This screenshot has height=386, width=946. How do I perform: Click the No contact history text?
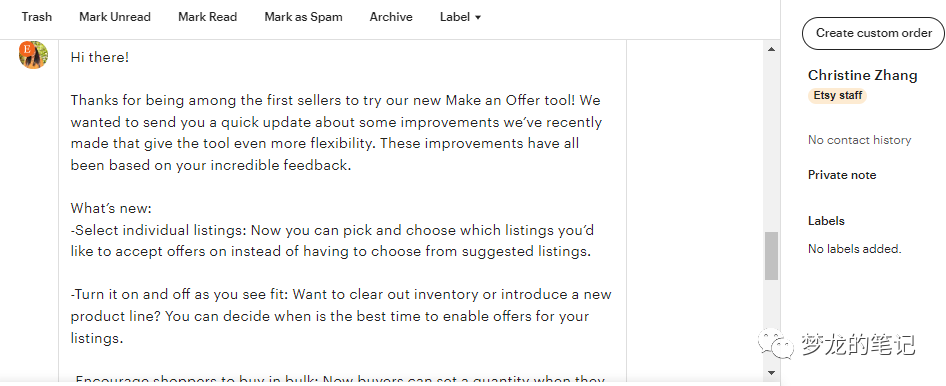860,140
